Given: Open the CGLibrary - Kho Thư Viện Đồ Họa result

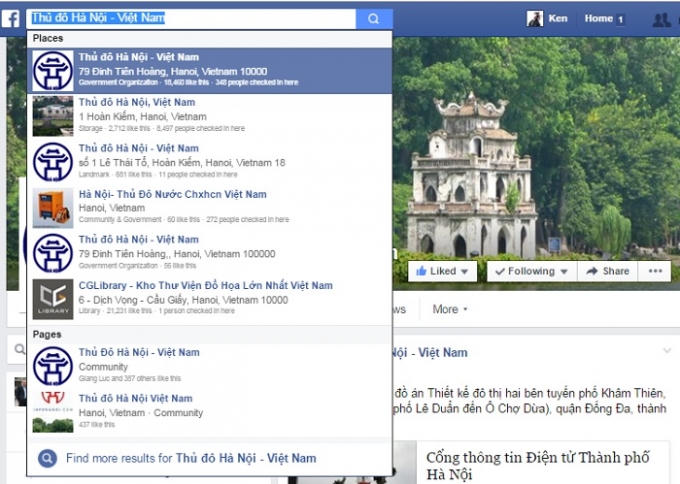Looking at the screenshot, I should (209, 299).
